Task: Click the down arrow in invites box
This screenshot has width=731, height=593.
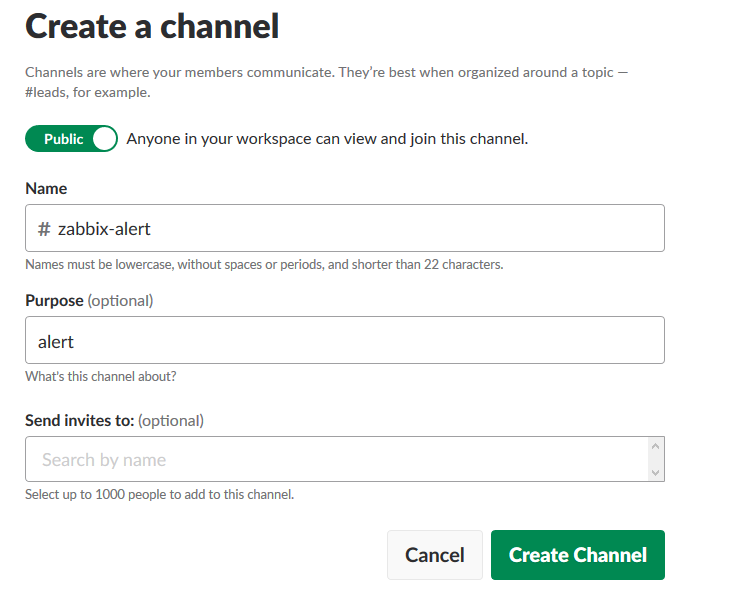Action: (655, 472)
